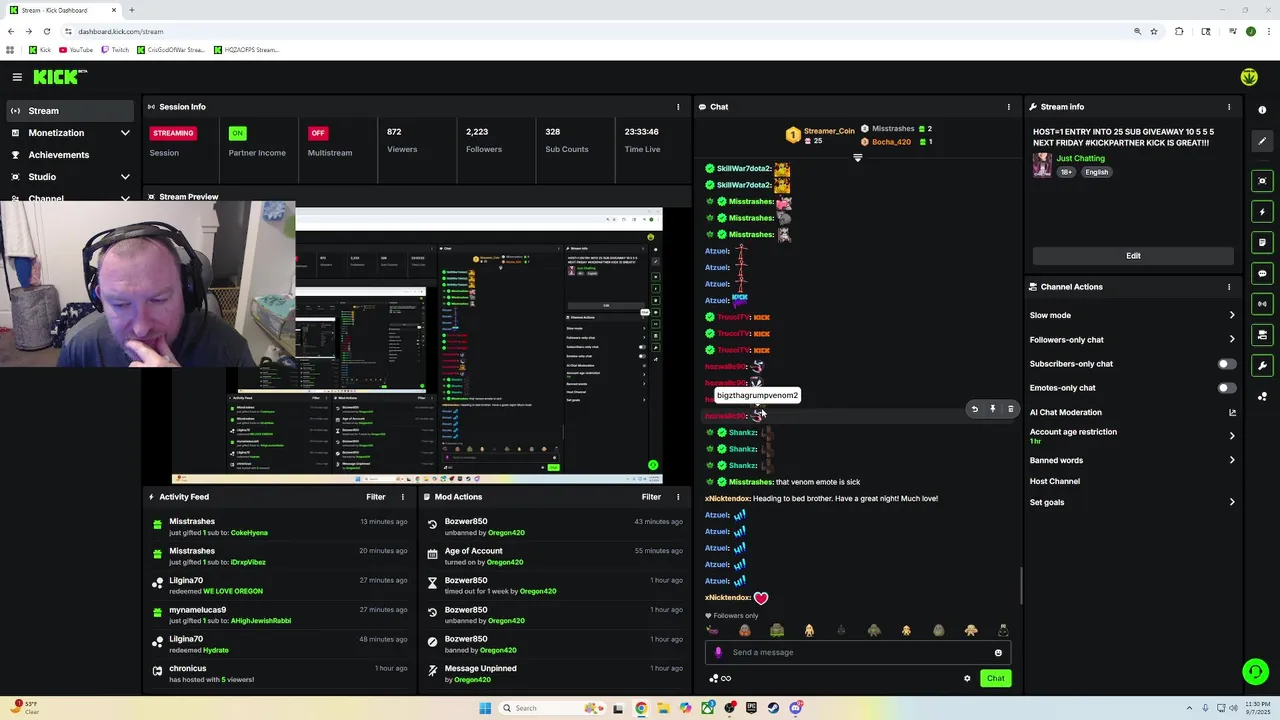Open chat settings gear icon
This screenshot has height=720, width=1280.
[967, 679]
